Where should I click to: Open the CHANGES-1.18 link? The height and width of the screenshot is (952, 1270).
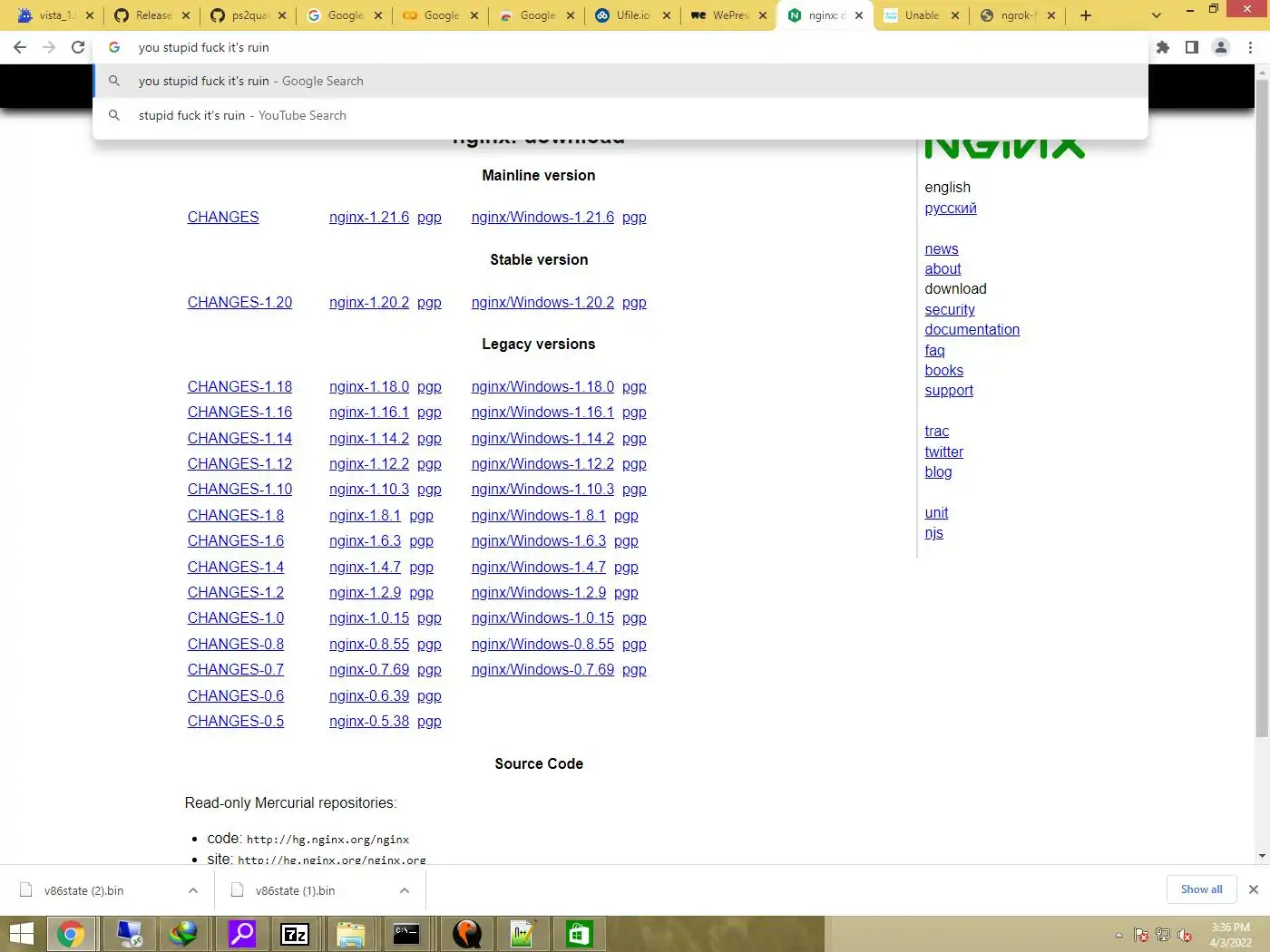tap(239, 386)
